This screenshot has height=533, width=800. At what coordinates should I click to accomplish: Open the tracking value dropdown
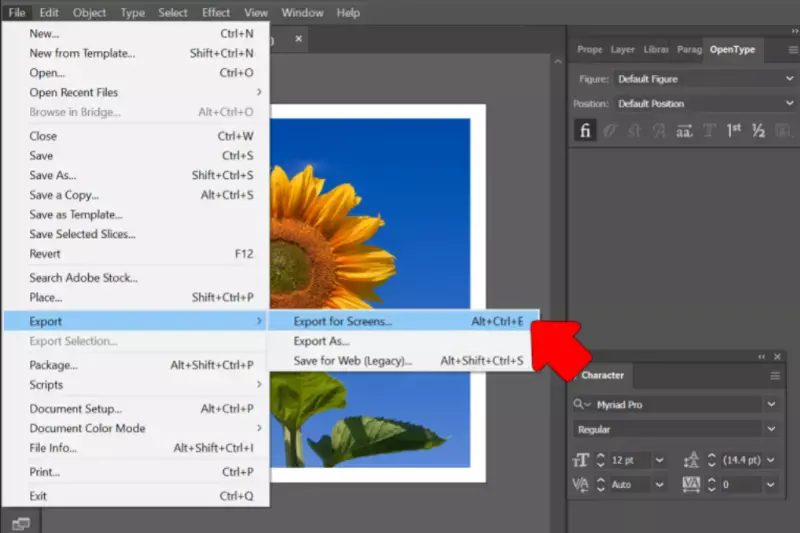pyautogui.click(x=770, y=485)
